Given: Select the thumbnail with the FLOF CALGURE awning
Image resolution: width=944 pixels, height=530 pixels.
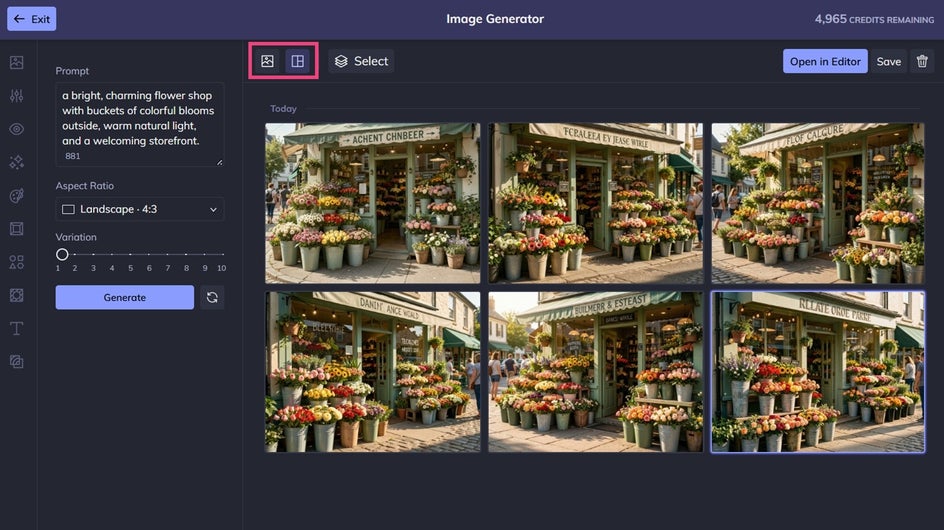Looking at the screenshot, I should coord(818,203).
